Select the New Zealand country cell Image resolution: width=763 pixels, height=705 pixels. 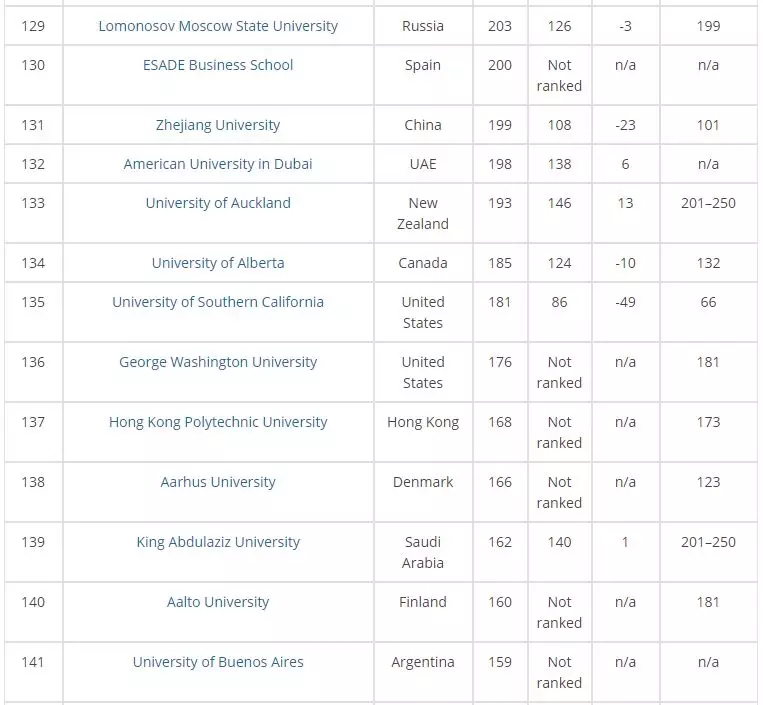click(x=423, y=213)
